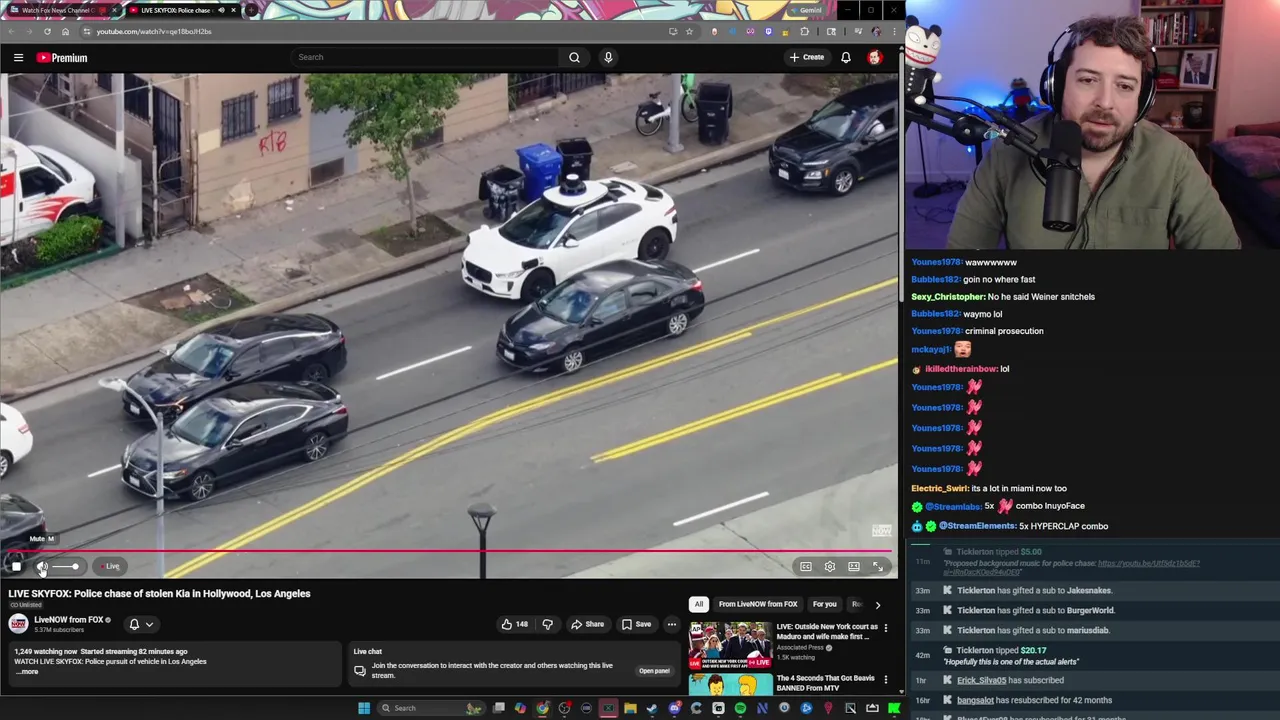
Task: Bookmark page with star icon
Action: point(689,31)
